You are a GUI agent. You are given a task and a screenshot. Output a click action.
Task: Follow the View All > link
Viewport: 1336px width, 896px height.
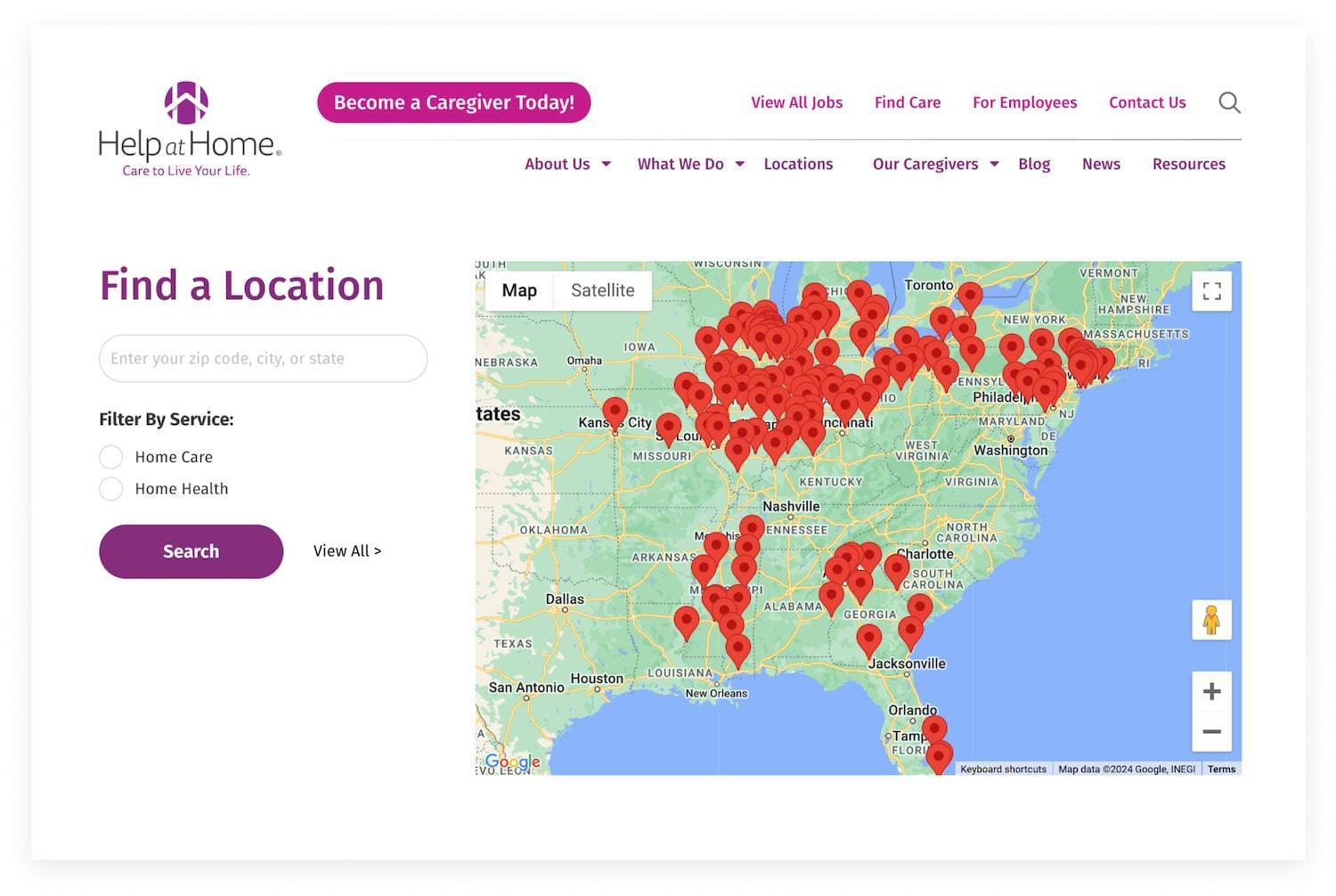click(x=347, y=551)
